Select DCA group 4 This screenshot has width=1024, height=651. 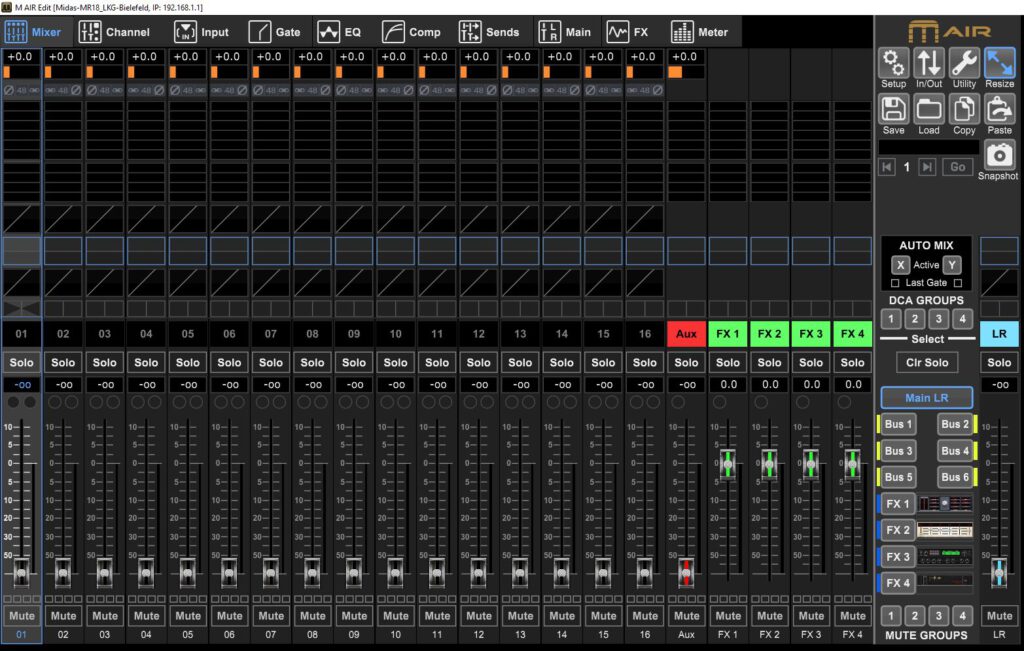(962, 319)
